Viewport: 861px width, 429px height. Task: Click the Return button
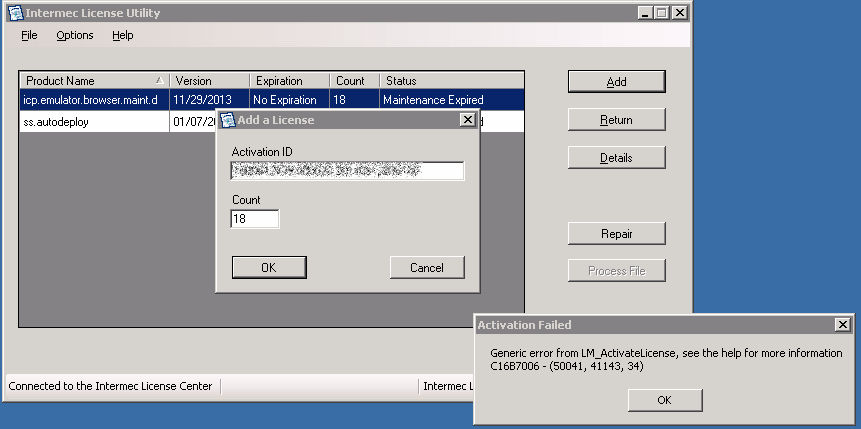[x=617, y=120]
